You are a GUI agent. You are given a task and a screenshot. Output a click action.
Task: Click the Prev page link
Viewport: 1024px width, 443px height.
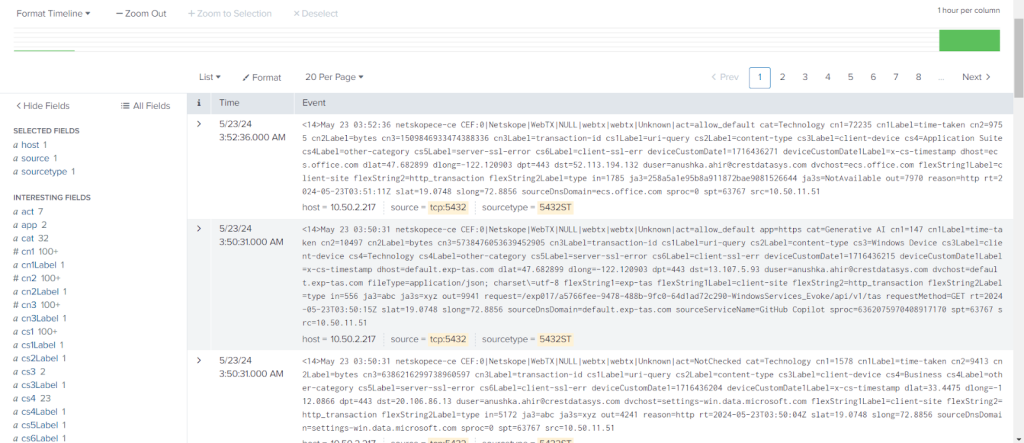click(x=725, y=77)
